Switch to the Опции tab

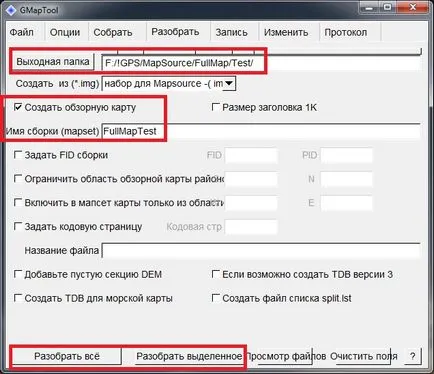65,32
